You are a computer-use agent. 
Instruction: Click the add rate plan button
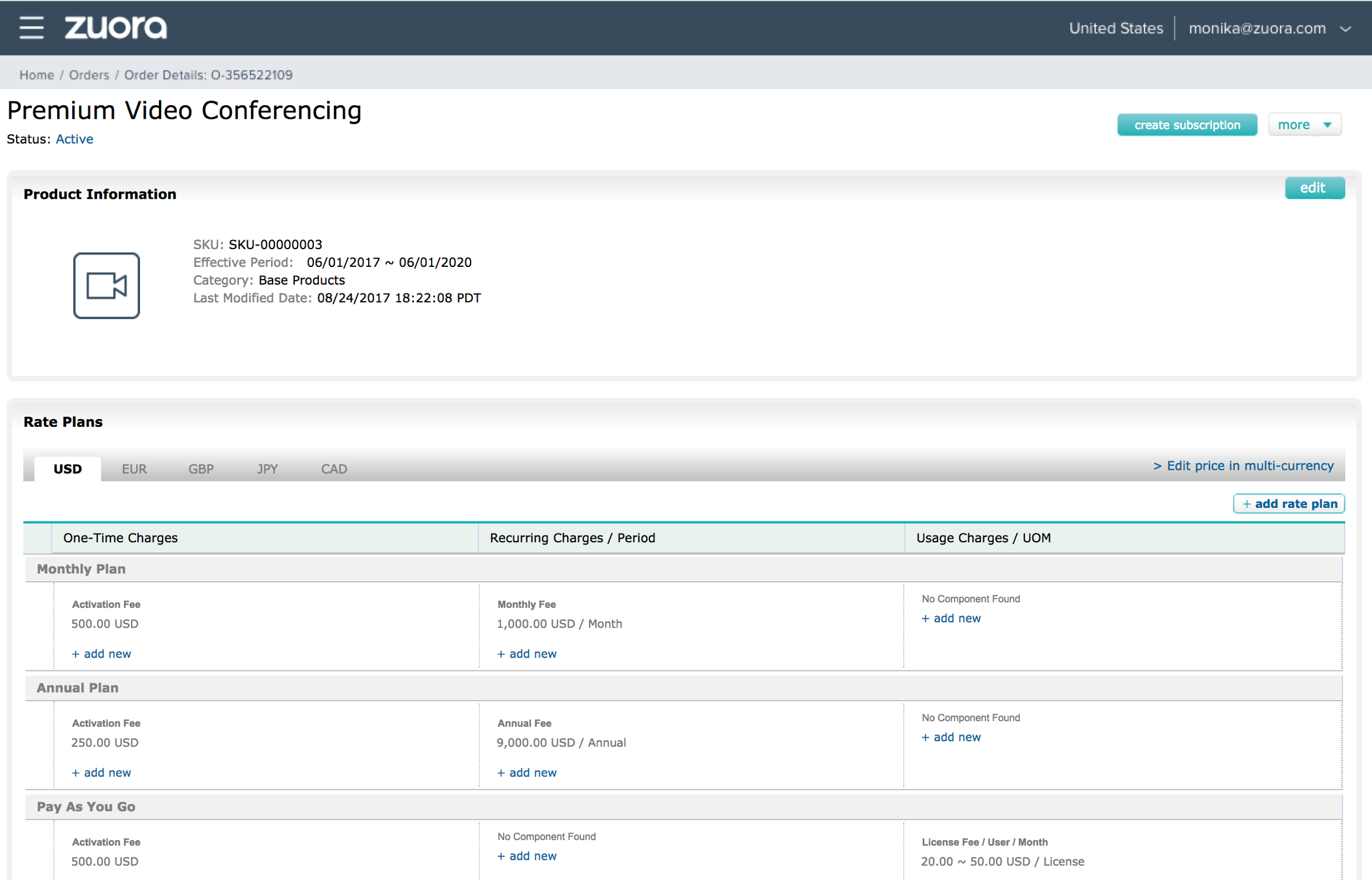(1289, 503)
